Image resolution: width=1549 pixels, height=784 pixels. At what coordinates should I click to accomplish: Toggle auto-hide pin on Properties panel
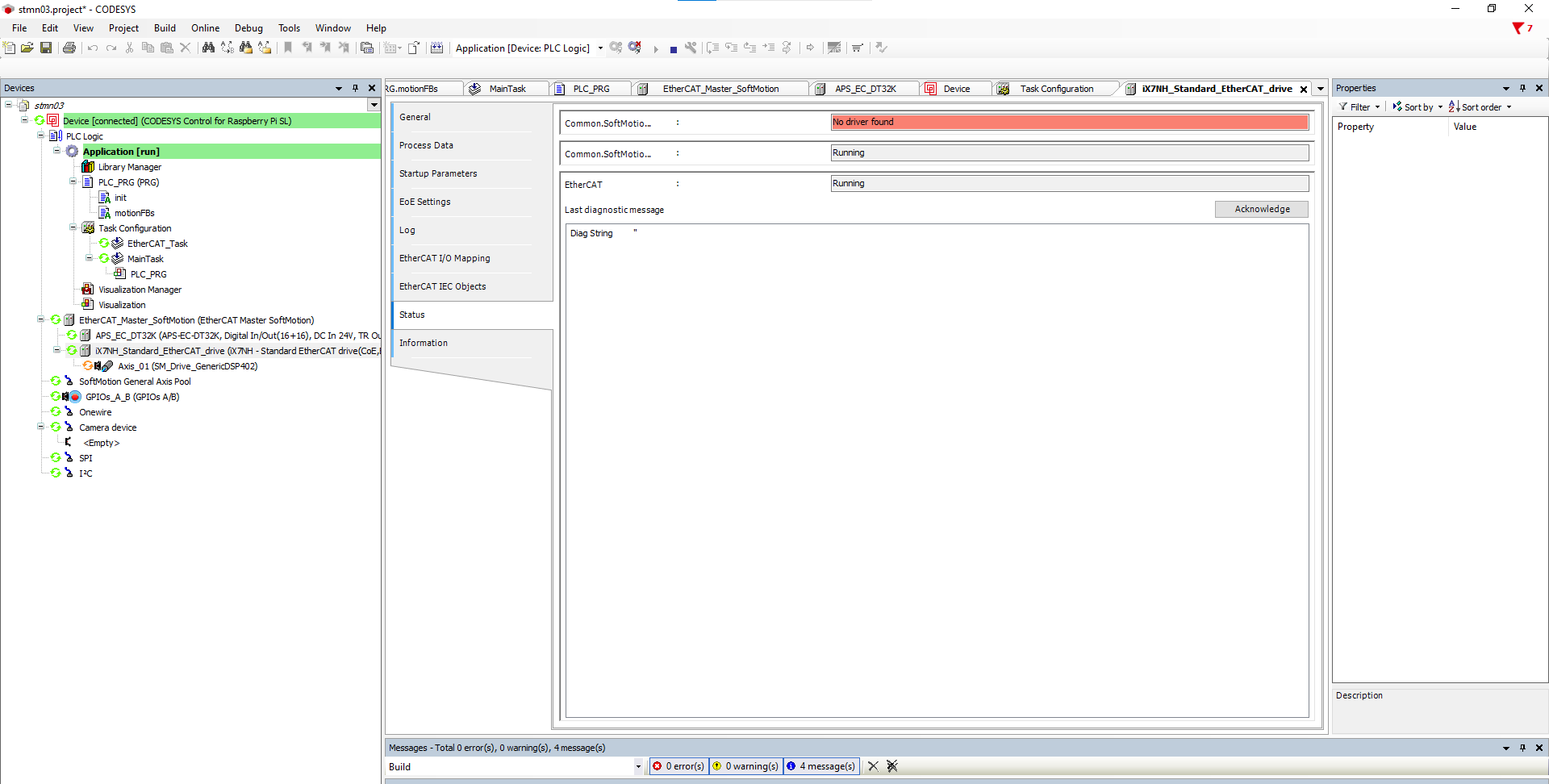[x=1522, y=88]
